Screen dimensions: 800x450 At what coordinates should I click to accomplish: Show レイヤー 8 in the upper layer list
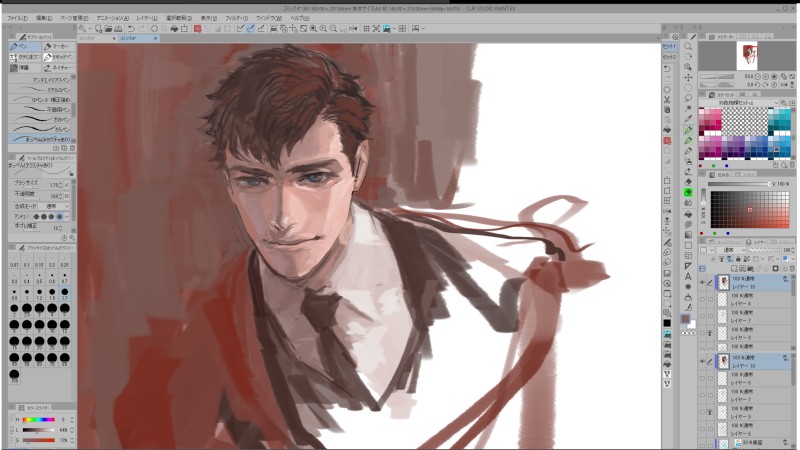tap(702, 299)
